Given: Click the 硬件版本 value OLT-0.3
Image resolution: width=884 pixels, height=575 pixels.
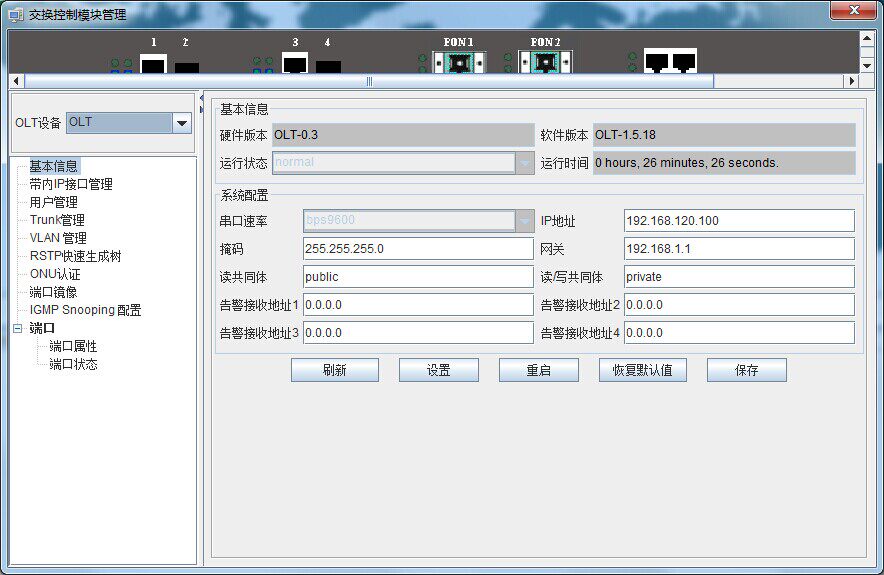Looking at the screenshot, I should [403, 135].
